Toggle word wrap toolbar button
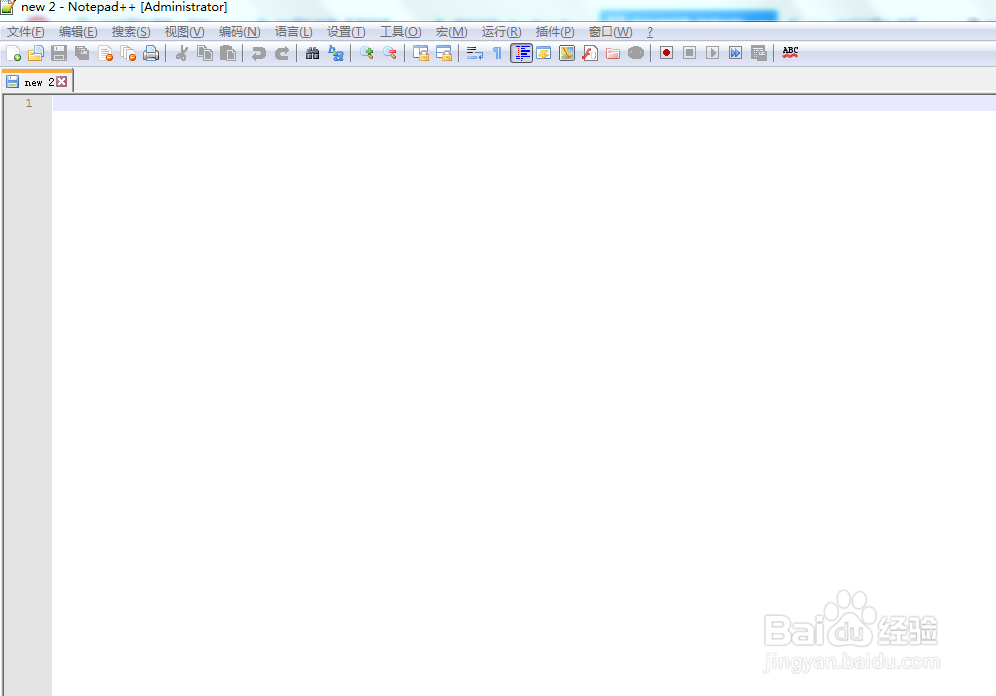 pyautogui.click(x=474, y=53)
